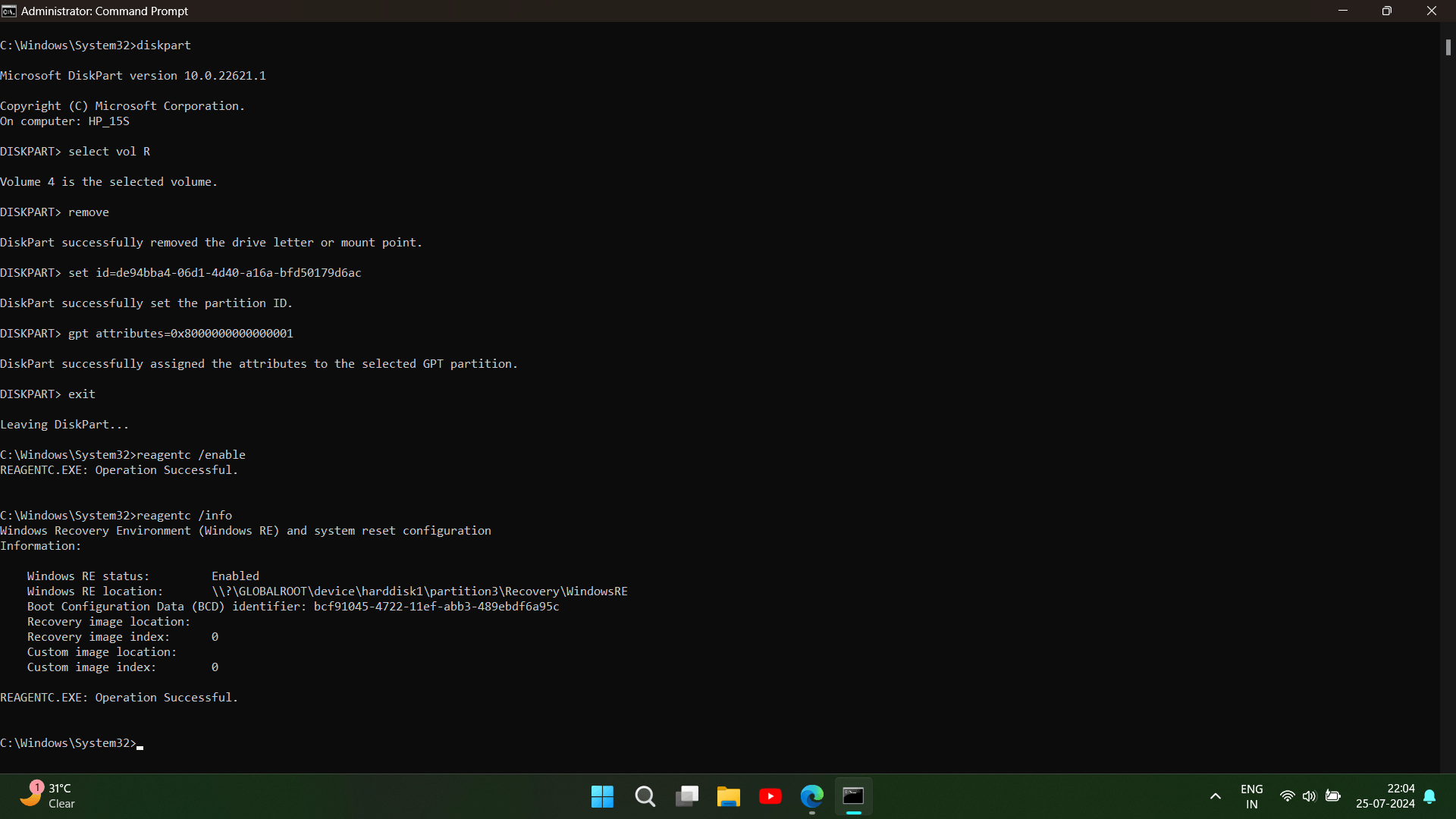Viewport: 1456px width, 819px height.
Task: Open the weather widget showing 31°C
Action: [x=47, y=796]
